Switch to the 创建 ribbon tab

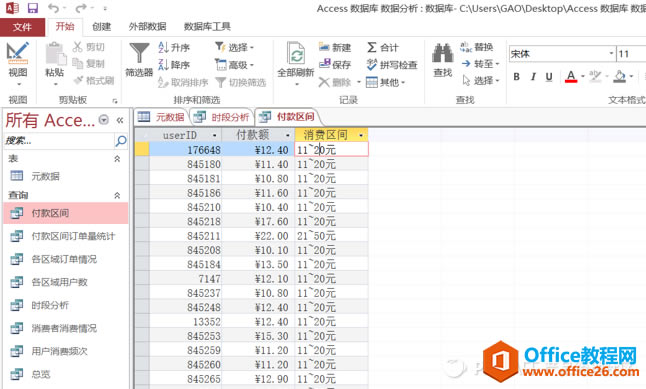pyautogui.click(x=101, y=27)
